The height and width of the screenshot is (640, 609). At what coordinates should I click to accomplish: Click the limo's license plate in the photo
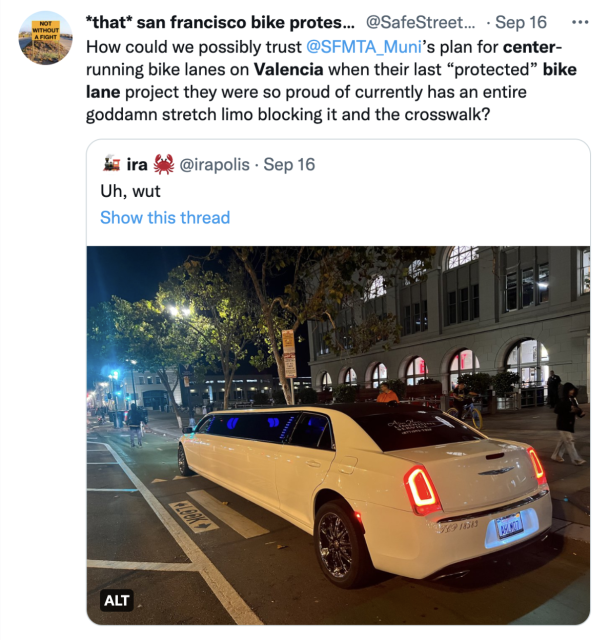pyautogui.click(x=509, y=525)
